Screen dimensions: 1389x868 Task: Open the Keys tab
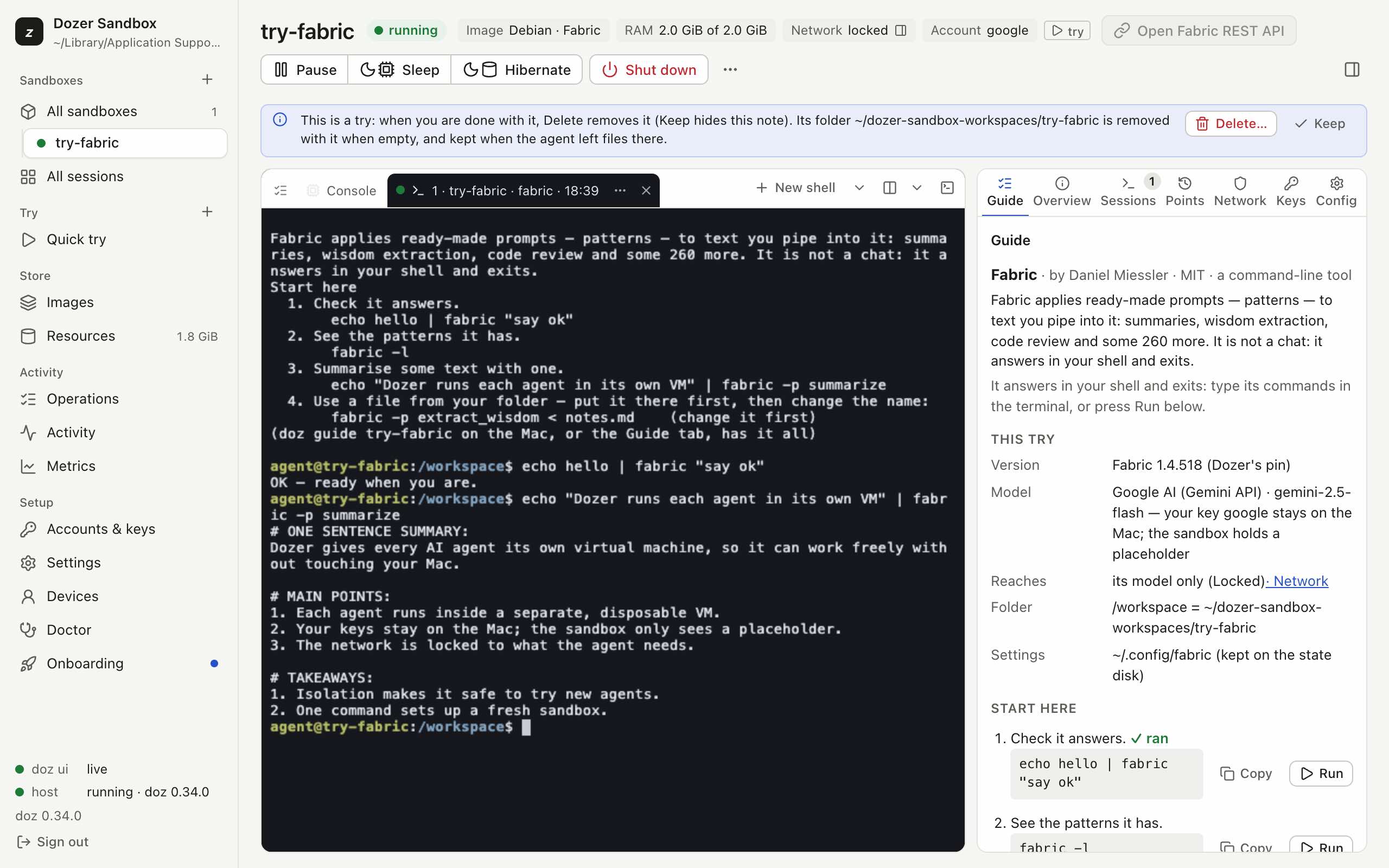(1291, 191)
